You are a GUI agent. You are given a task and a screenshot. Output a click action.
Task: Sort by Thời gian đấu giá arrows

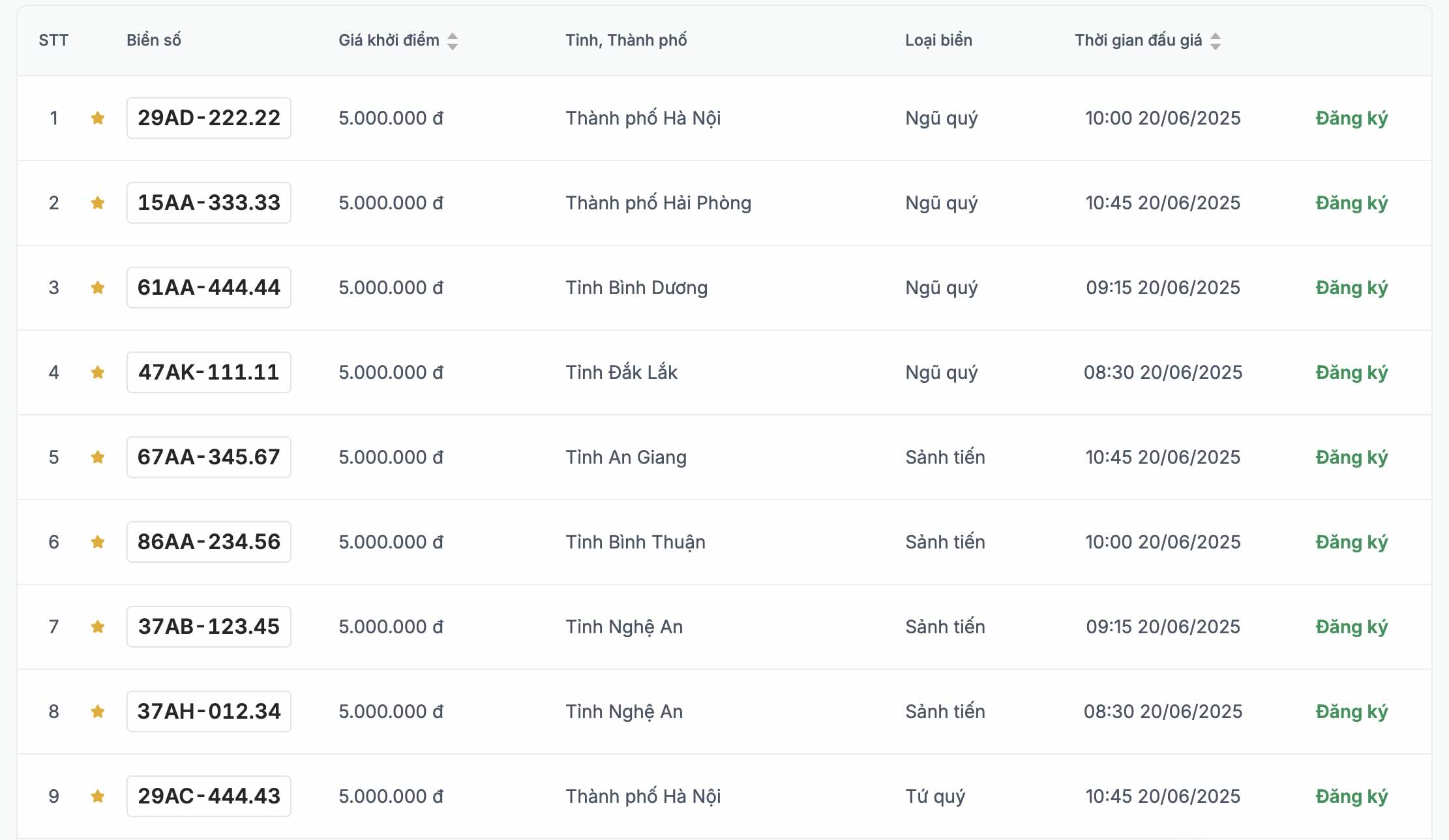tap(1216, 41)
